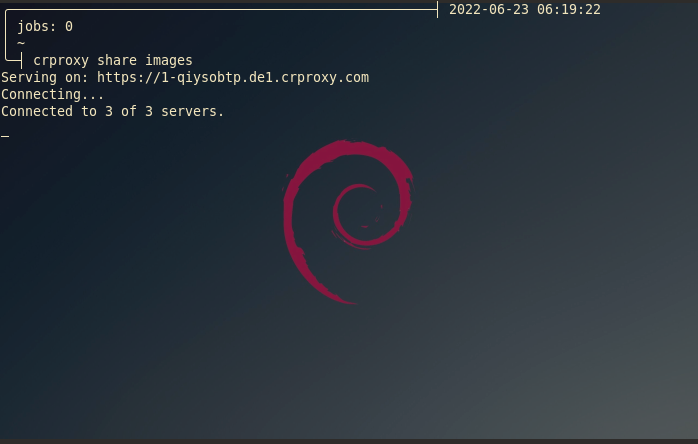
Task: Click the tilde working directory indicator
Action: 21,43
